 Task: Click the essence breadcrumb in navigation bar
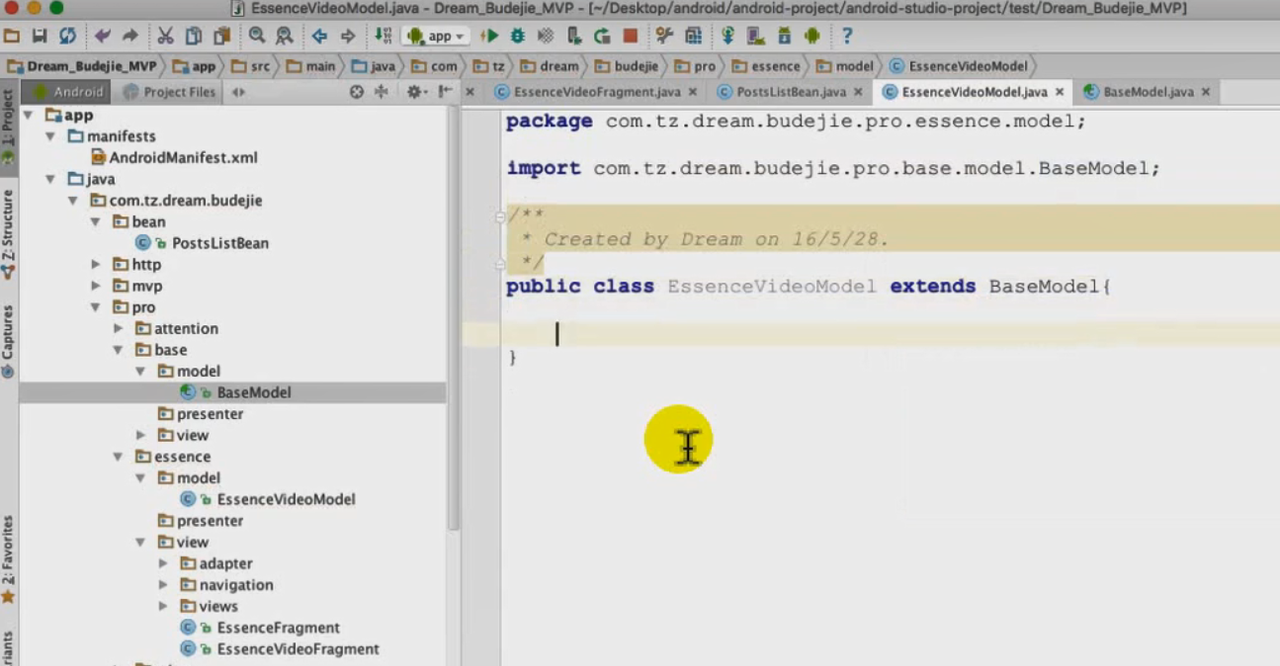(x=775, y=66)
